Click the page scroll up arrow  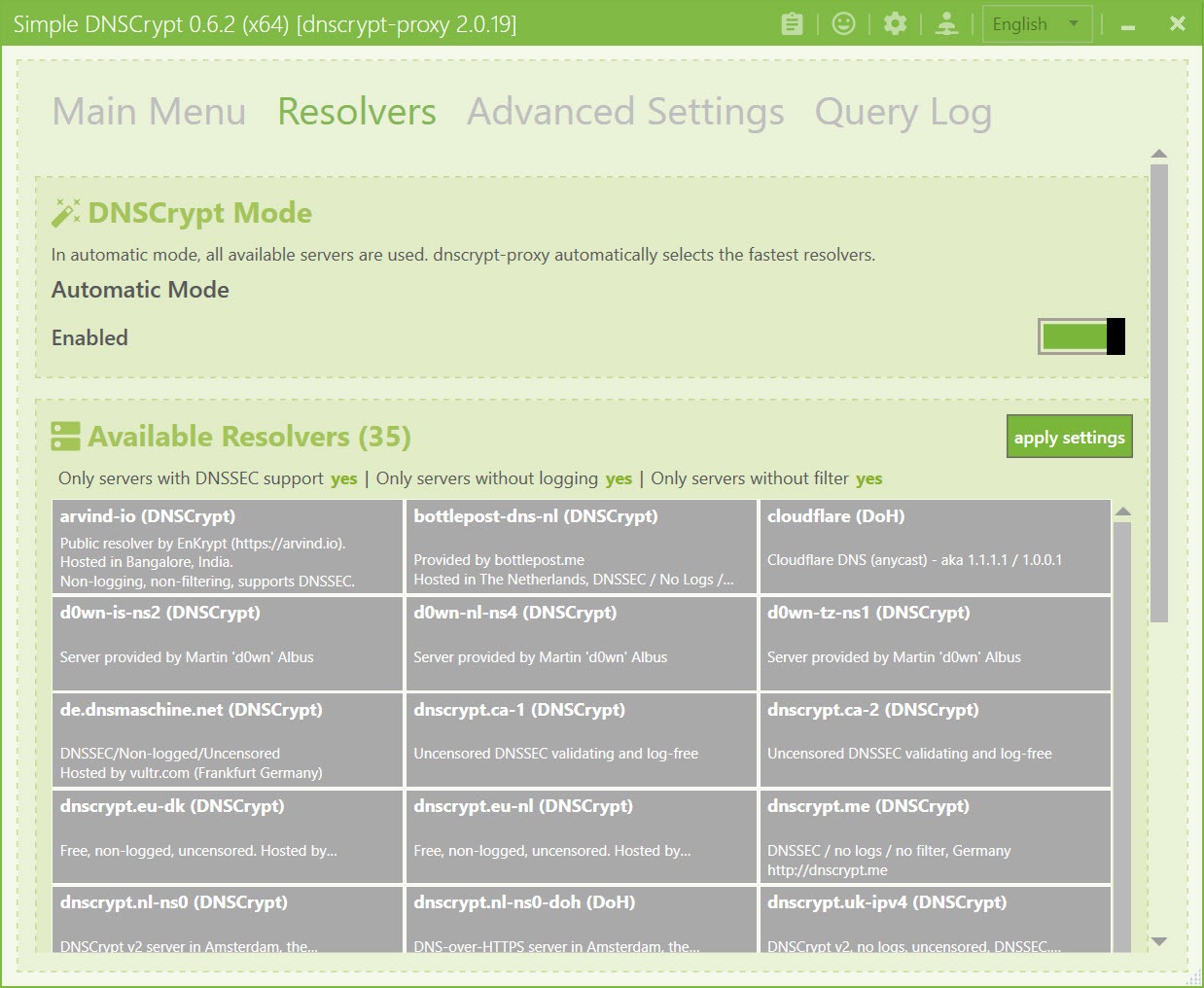(x=1158, y=154)
